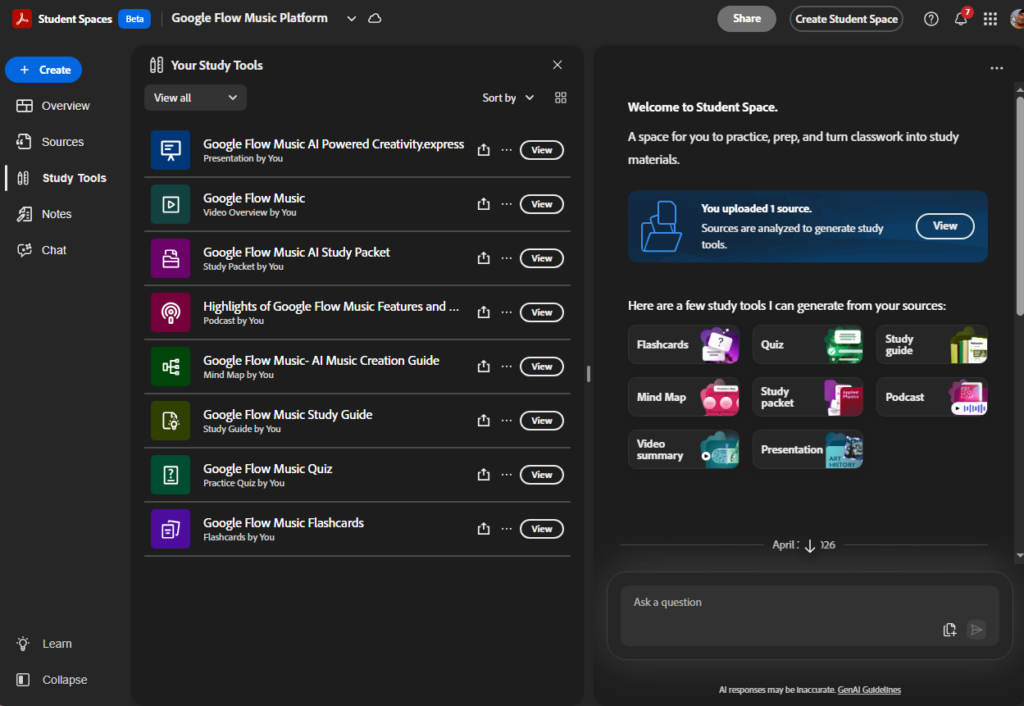Open the help question mark icon

pyautogui.click(x=931, y=19)
